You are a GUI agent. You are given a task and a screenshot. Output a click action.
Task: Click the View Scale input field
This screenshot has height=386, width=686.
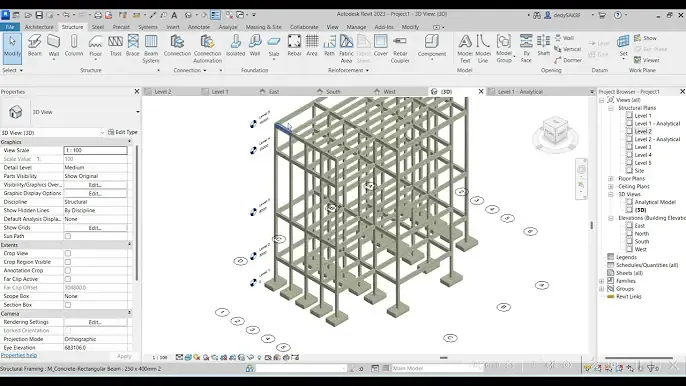pyautogui.click(x=95, y=150)
